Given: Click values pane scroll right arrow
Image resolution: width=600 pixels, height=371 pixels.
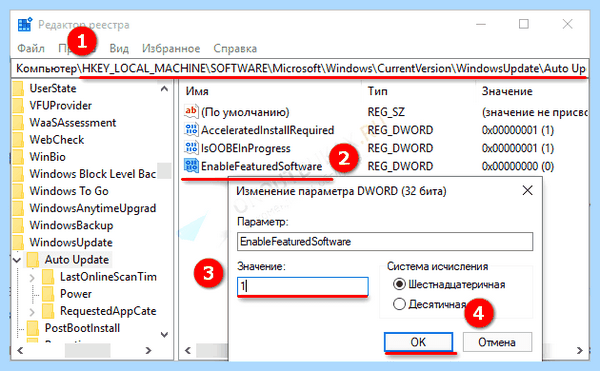Looking at the screenshot, I should pyautogui.click(x=580, y=350).
